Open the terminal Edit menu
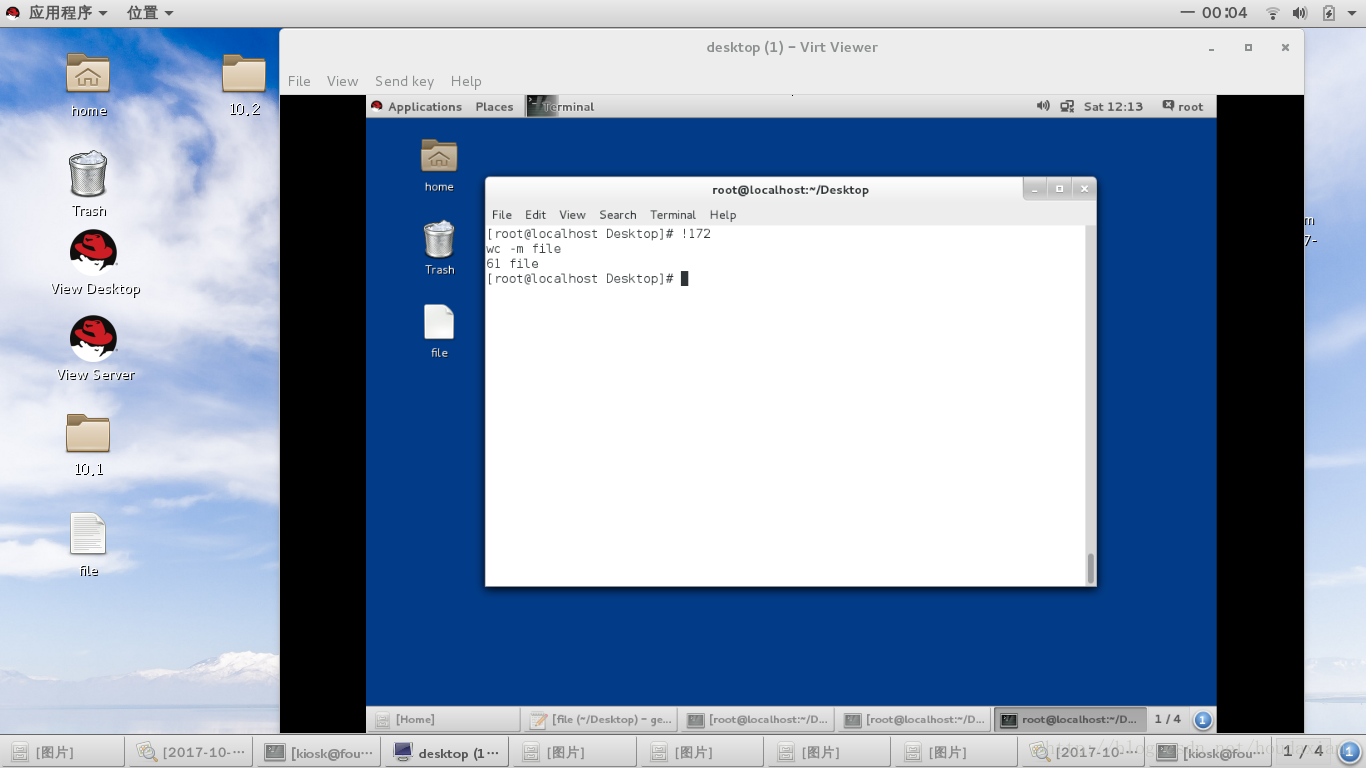This screenshot has width=1366, height=768. point(536,214)
